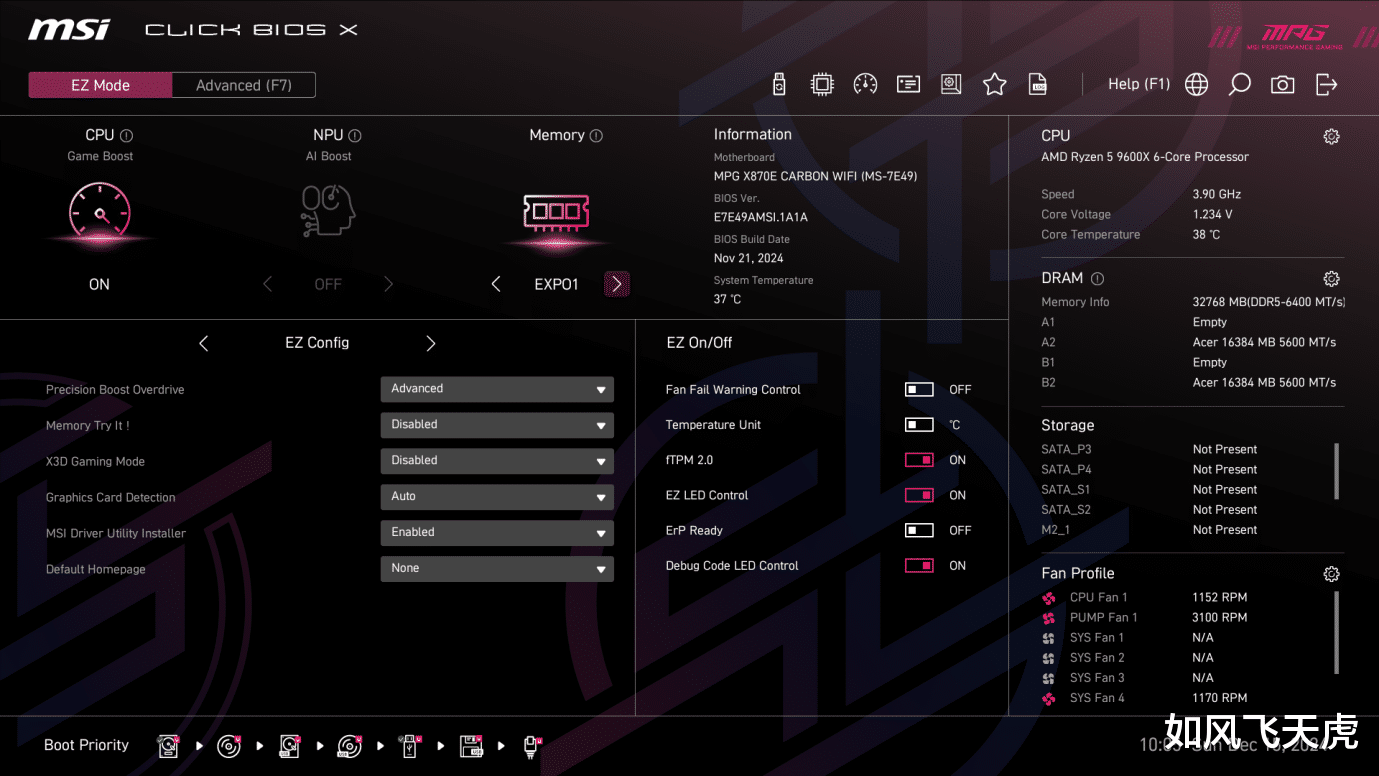Turn off the EZ LED Control switch

pos(919,495)
